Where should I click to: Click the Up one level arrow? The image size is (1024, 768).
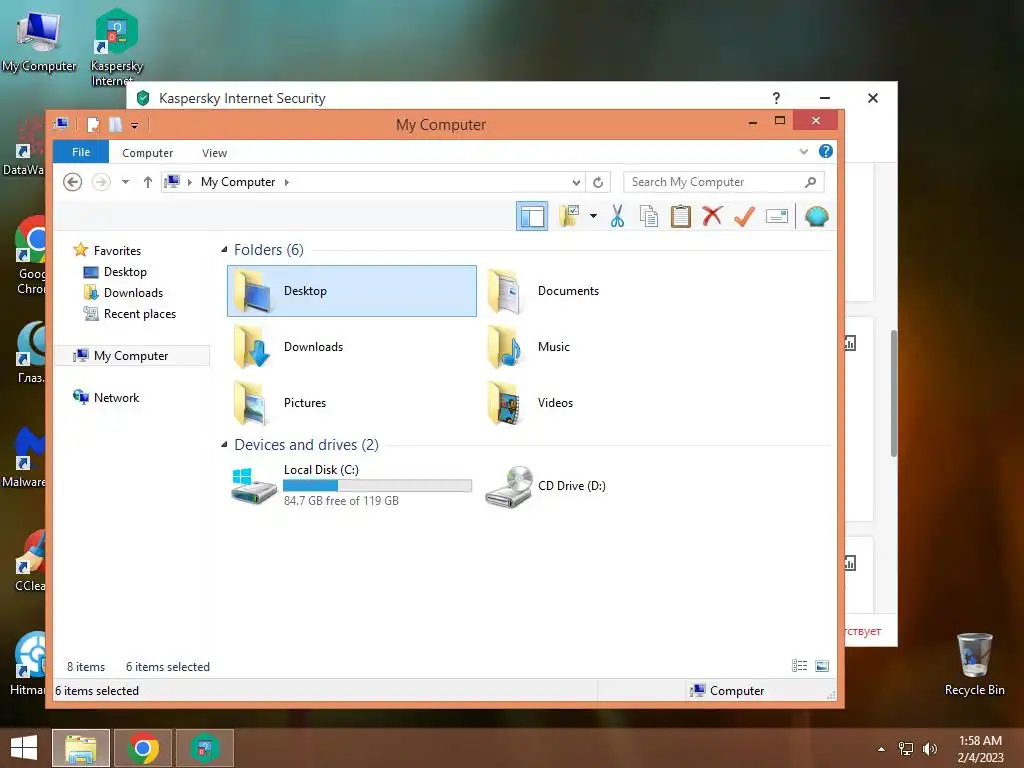point(148,182)
